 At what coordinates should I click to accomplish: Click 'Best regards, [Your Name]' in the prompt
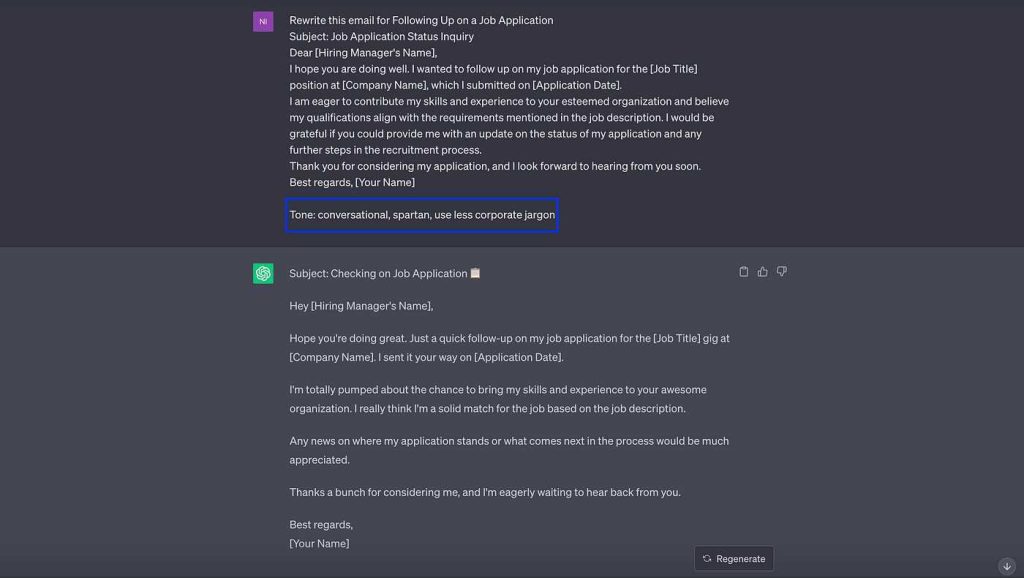pos(352,182)
